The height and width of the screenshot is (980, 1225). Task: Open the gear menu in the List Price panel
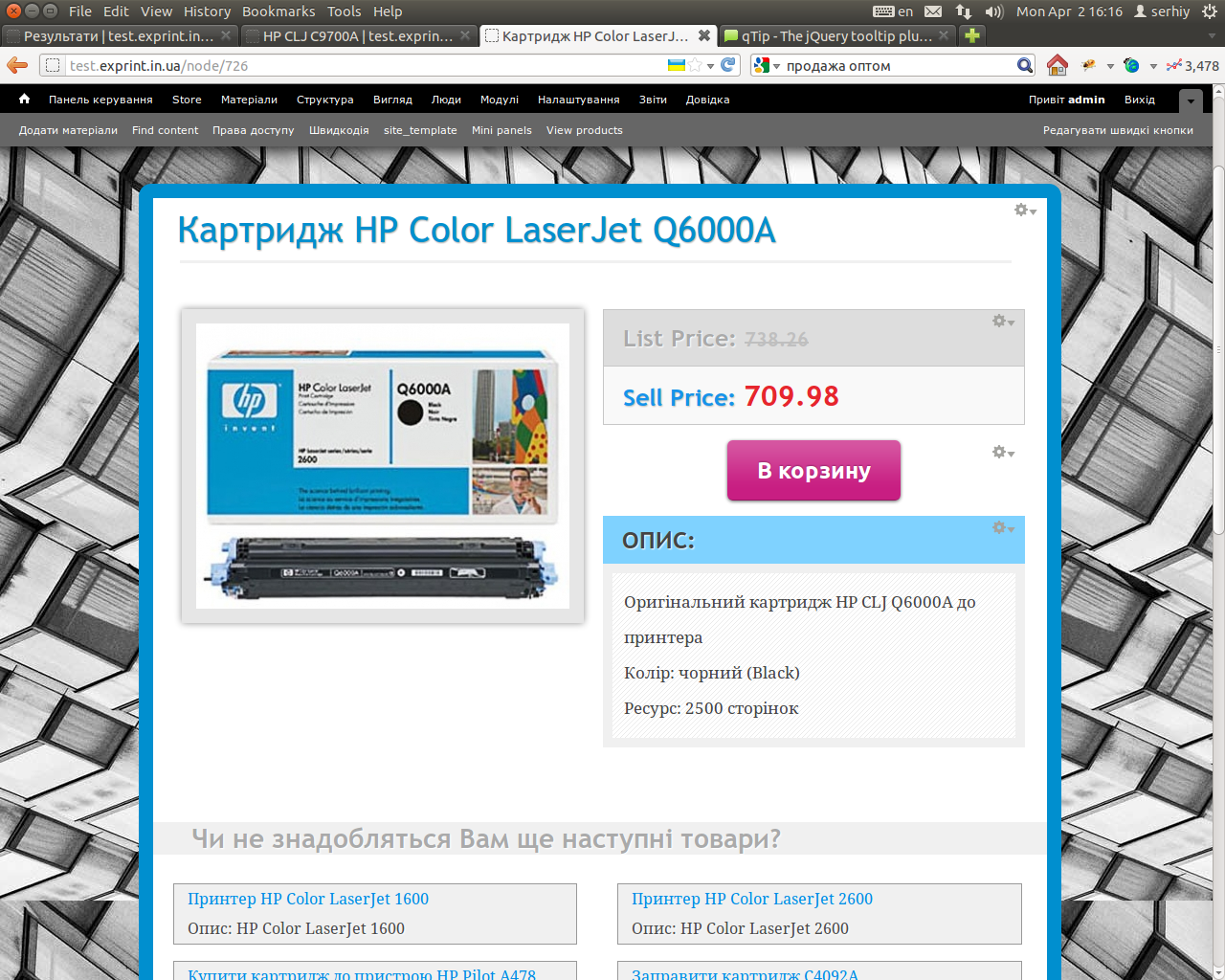1003,322
